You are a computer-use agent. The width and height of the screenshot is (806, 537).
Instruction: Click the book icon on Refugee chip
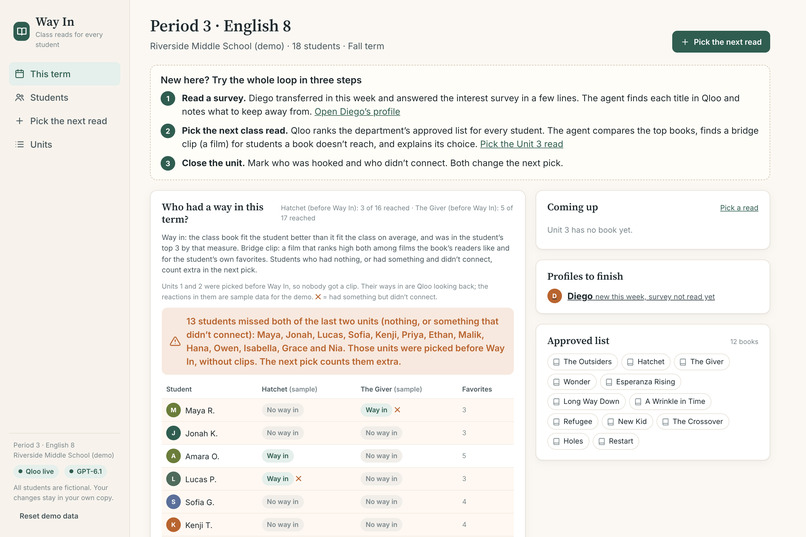coord(556,421)
